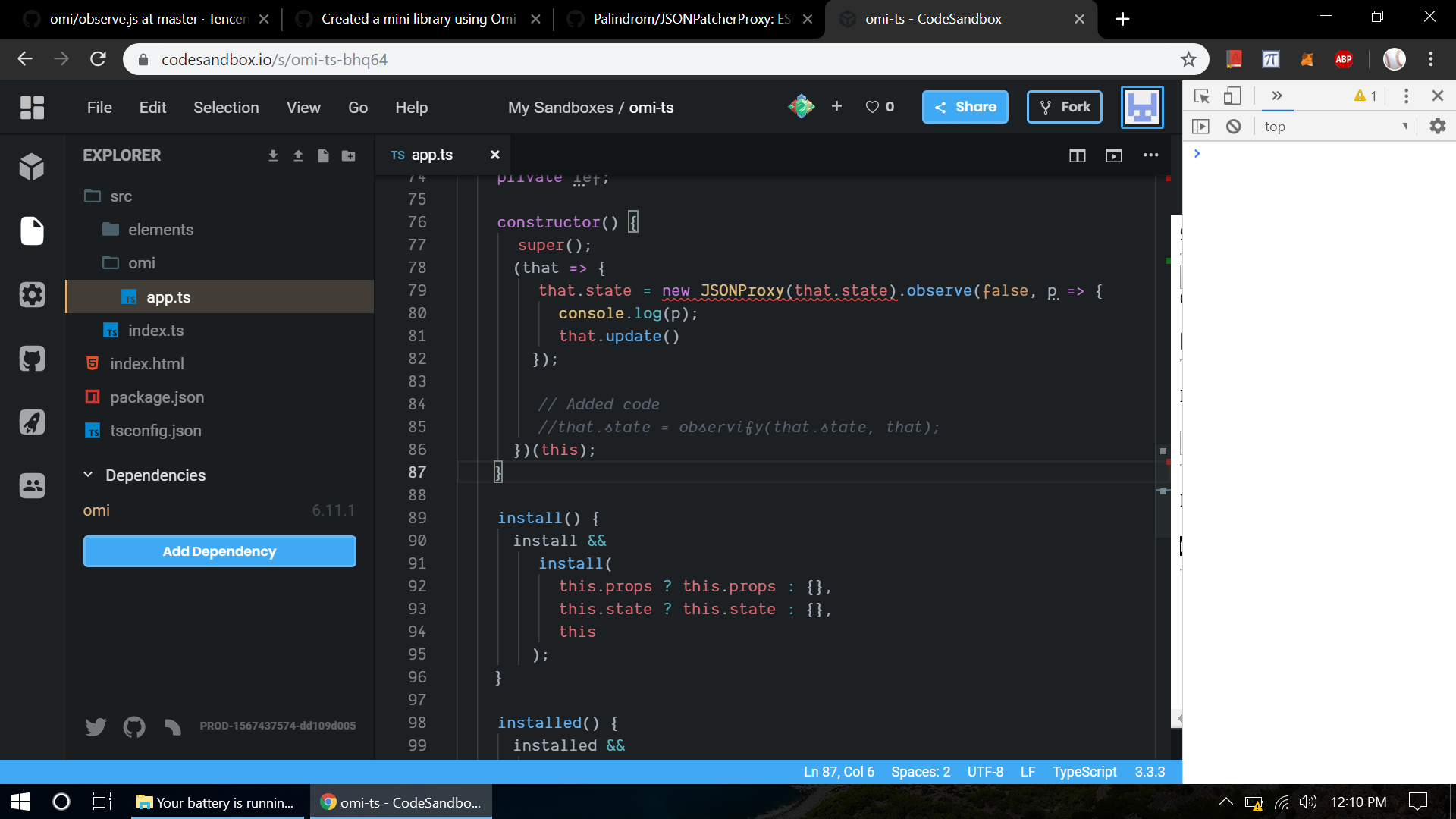Select the Configuration files gear in the sidebar

[32, 295]
